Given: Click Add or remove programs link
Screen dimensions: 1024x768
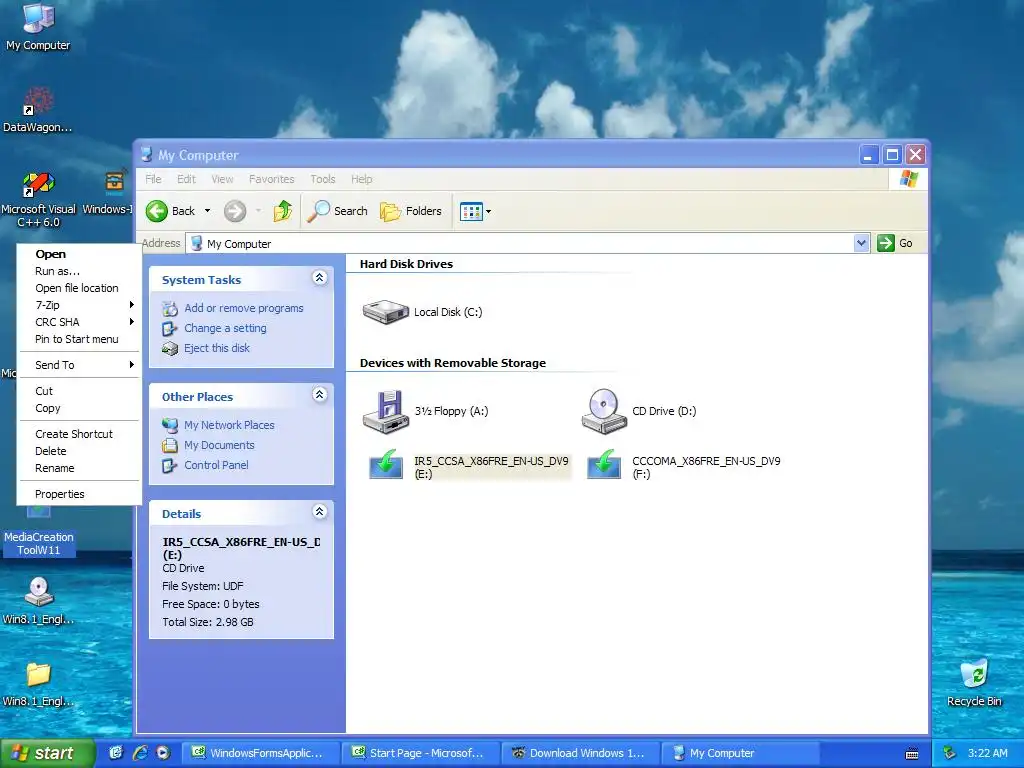Looking at the screenshot, I should click(244, 308).
